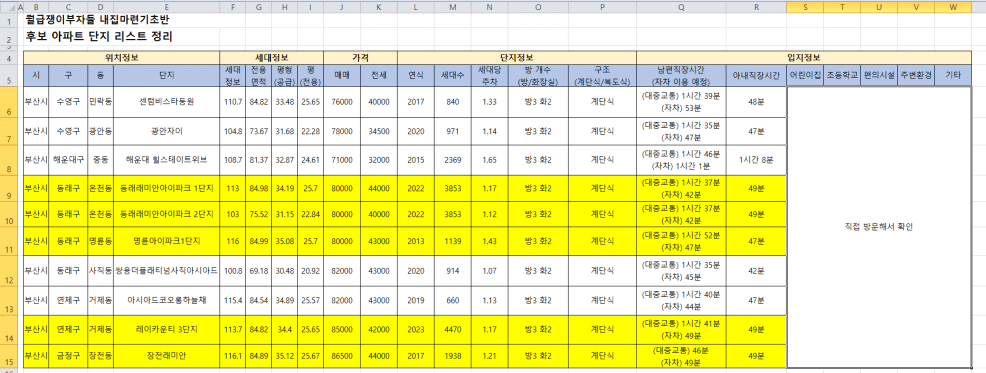Select the '센텀비스타동원' complex cell
The image size is (986, 373).
[167, 102]
